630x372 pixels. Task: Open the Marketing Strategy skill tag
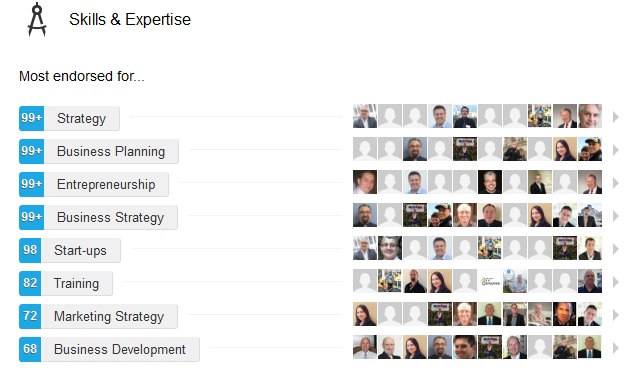[x=109, y=316]
